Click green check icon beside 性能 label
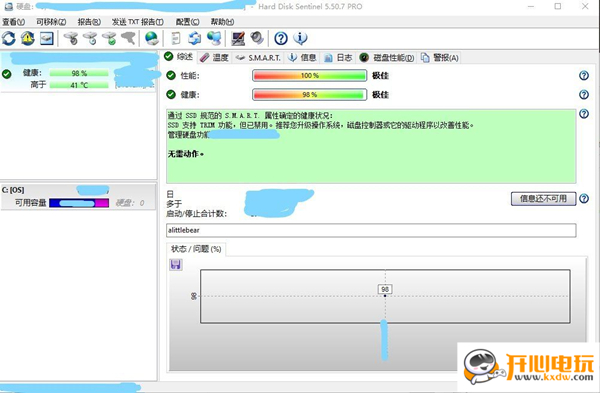The width and height of the screenshot is (600, 393). click(x=171, y=75)
